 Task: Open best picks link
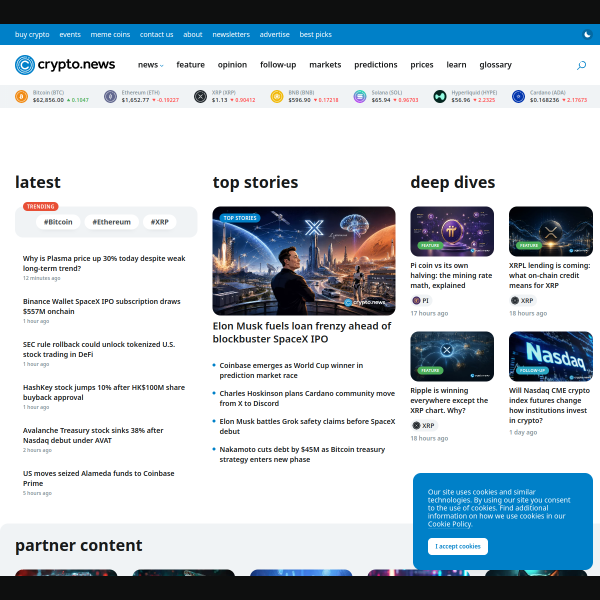coord(316,34)
